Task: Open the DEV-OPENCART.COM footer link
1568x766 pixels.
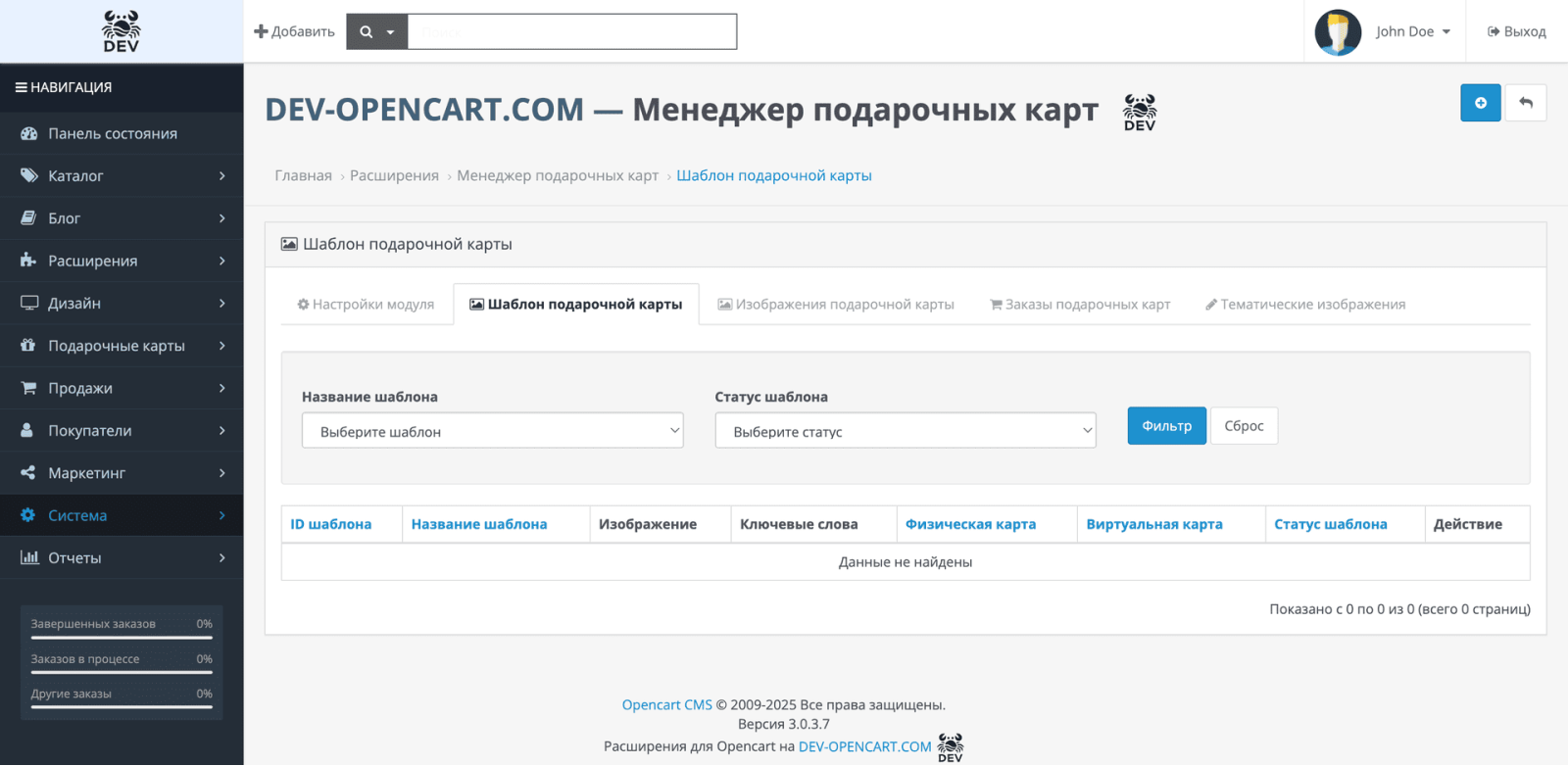Action: [865, 746]
